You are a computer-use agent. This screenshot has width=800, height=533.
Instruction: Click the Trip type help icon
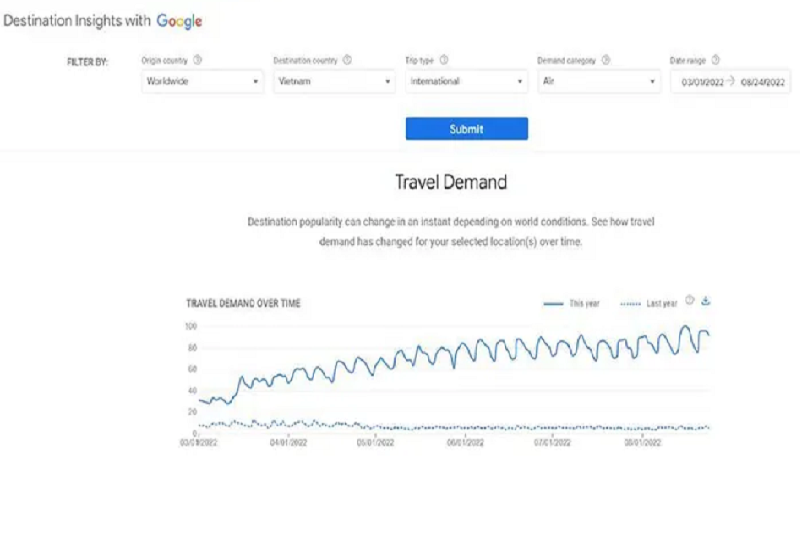coord(444,60)
